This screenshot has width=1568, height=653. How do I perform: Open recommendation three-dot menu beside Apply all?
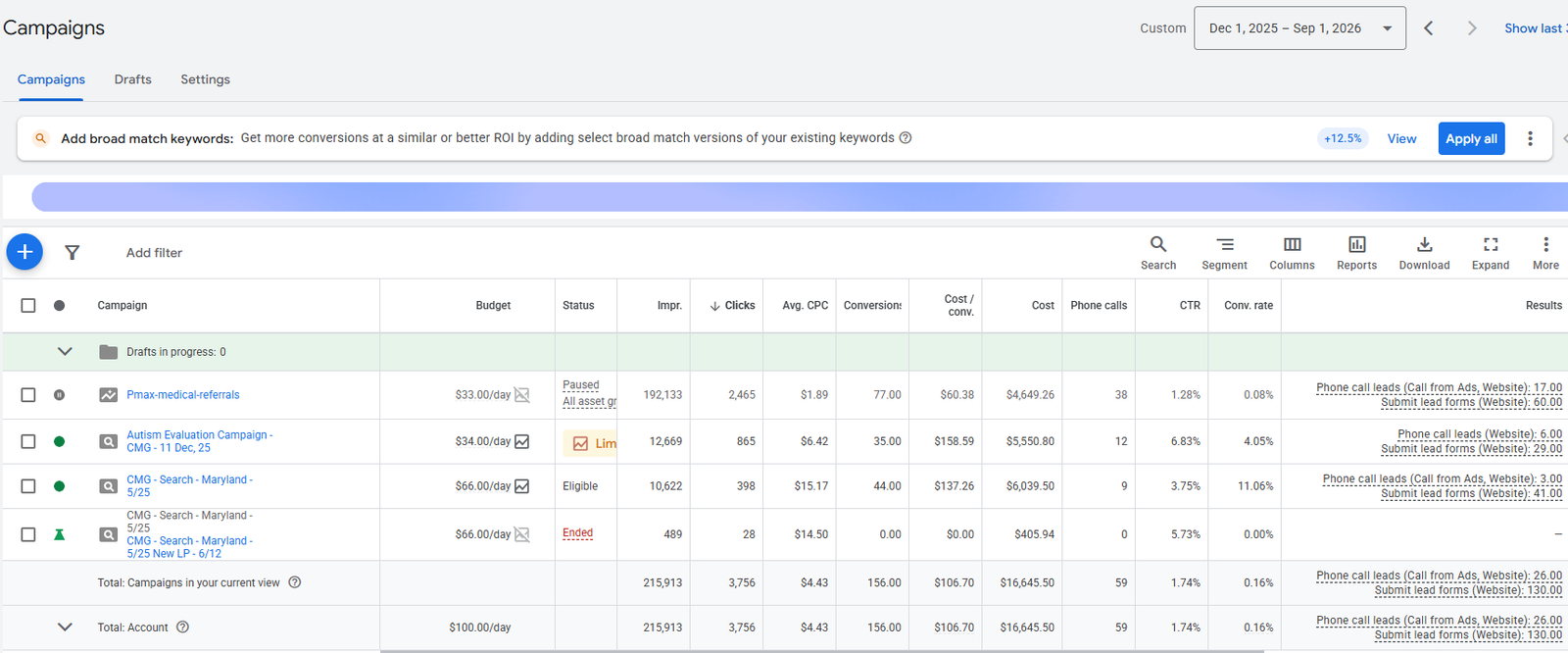(1530, 138)
